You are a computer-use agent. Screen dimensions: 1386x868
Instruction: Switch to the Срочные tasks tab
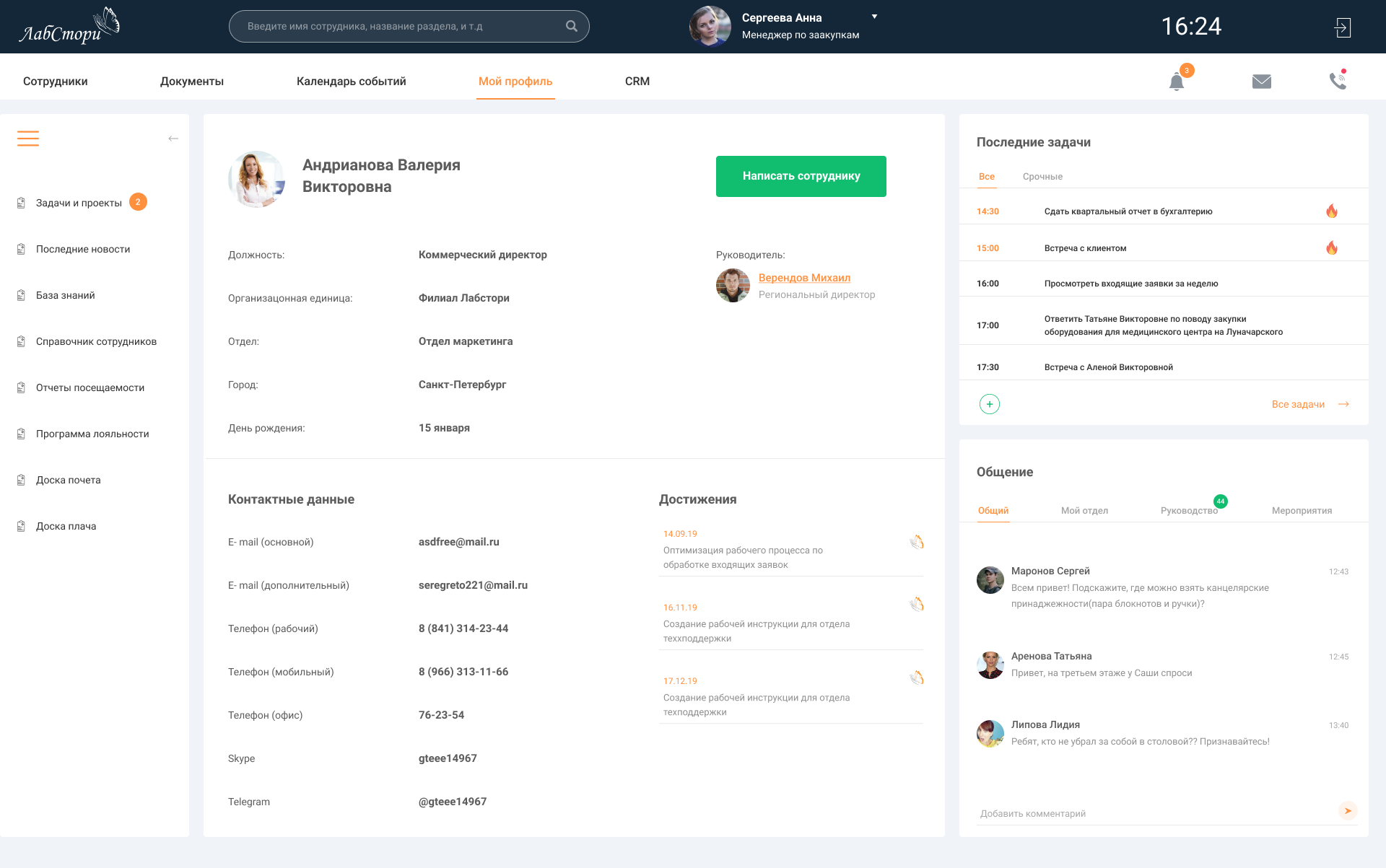[x=1042, y=176]
